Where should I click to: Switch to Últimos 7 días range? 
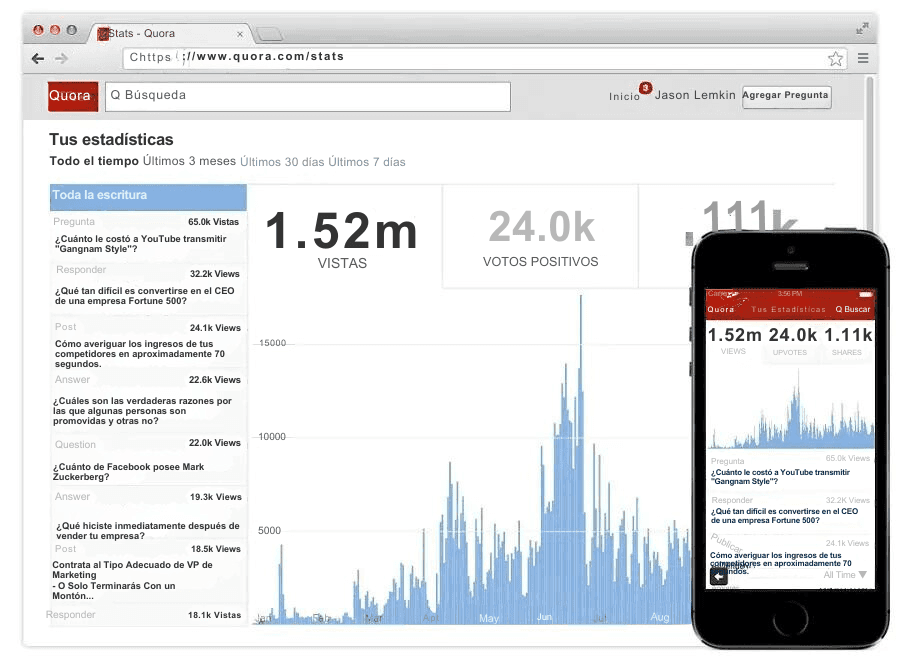[x=367, y=162]
